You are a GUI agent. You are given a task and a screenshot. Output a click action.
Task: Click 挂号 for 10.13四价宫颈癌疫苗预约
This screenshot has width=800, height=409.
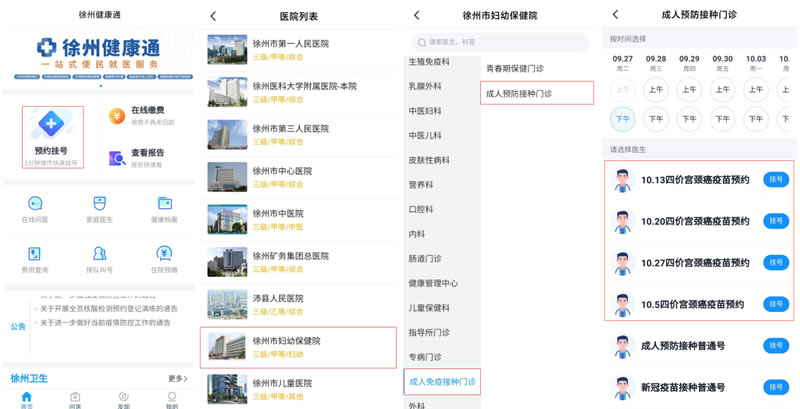tap(776, 180)
